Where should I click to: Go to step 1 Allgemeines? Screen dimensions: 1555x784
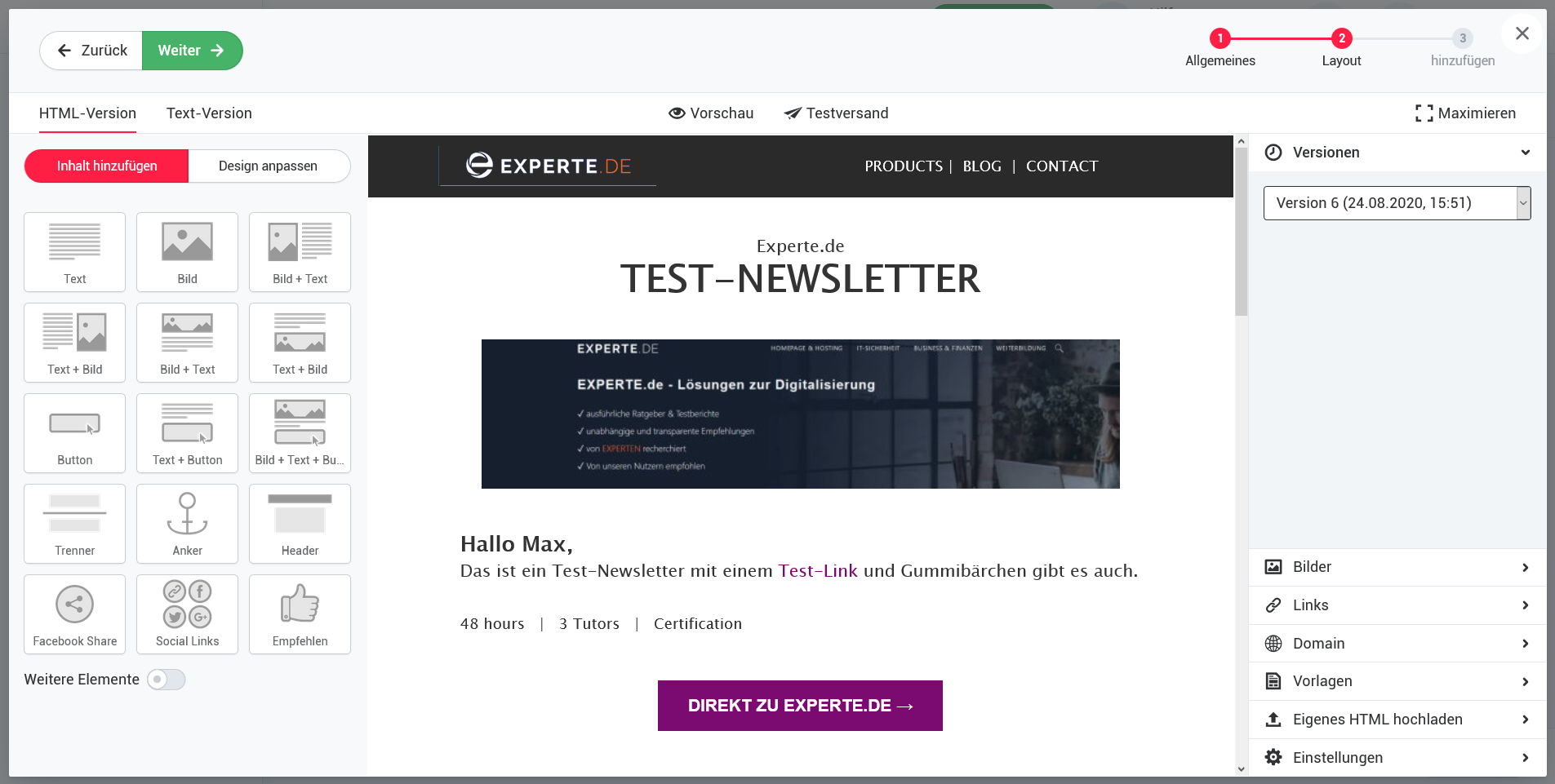tap(1220, 48)
